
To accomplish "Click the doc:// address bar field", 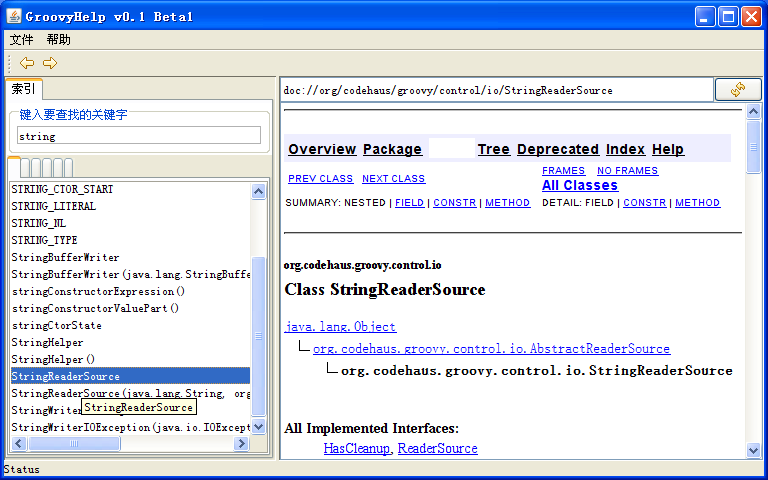I will 497,90.
